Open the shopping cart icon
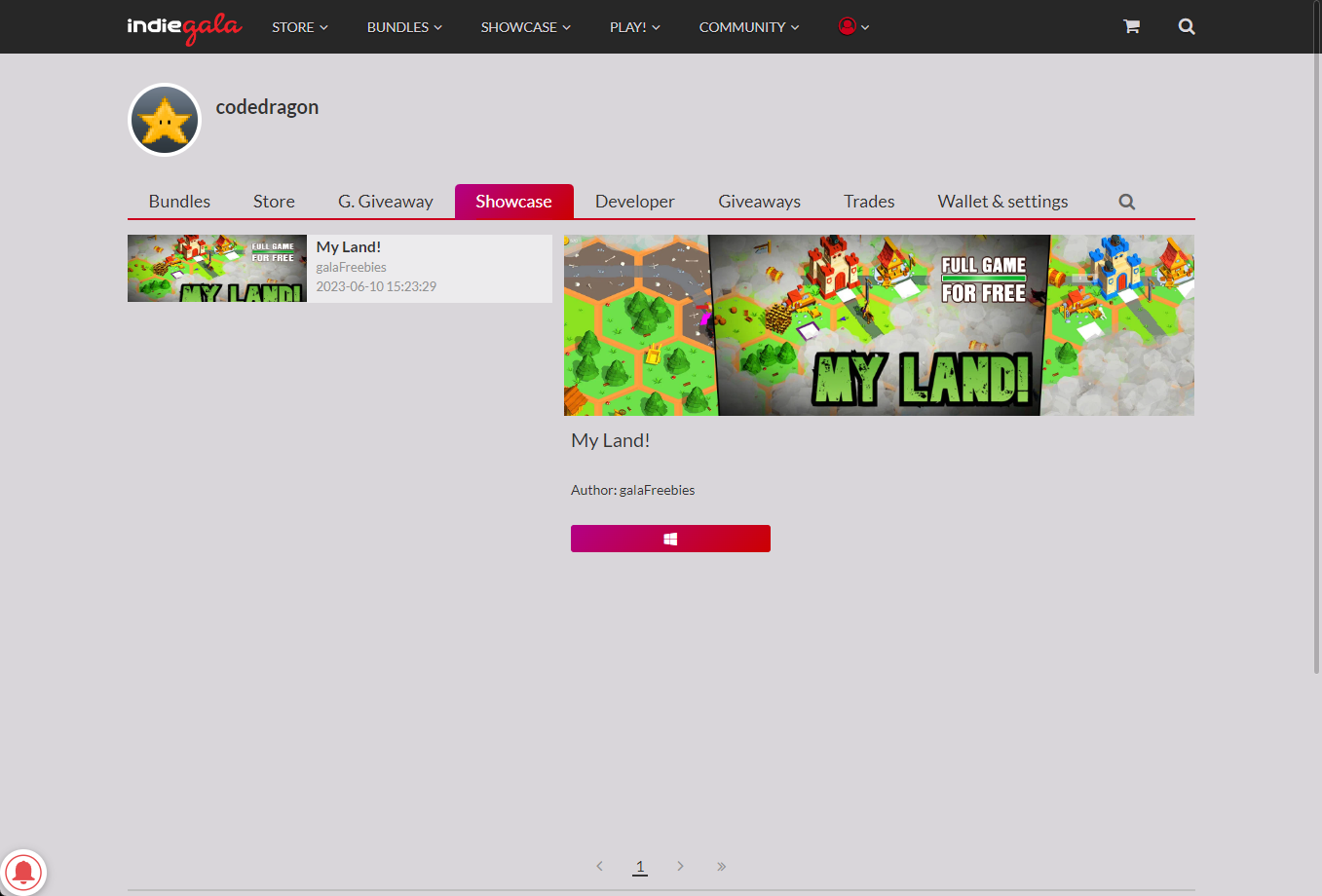 1131,26
